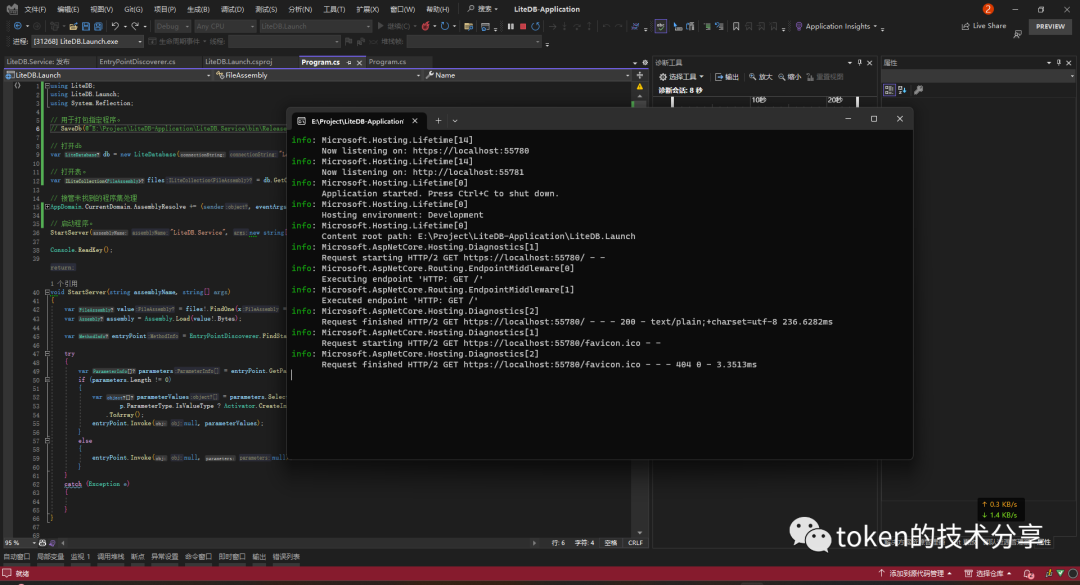This screenshot has width=1080, height=585.
Task: Open the 文件(F) menu
Action: coord(35,10)
